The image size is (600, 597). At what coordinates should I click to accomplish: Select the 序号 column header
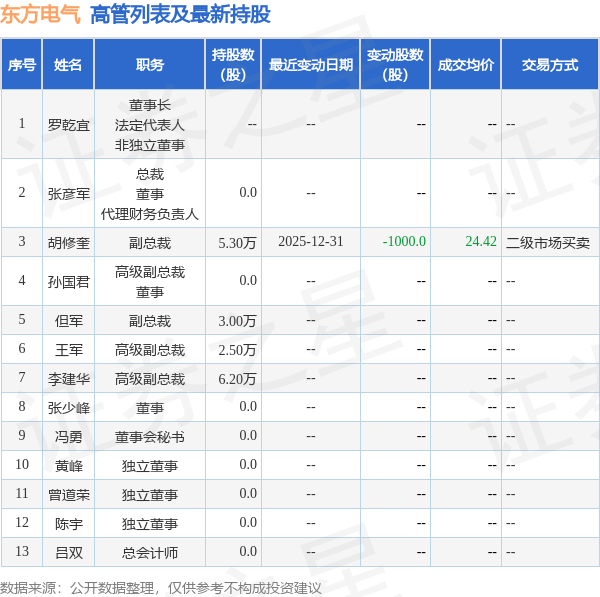[x=22, y=65]
